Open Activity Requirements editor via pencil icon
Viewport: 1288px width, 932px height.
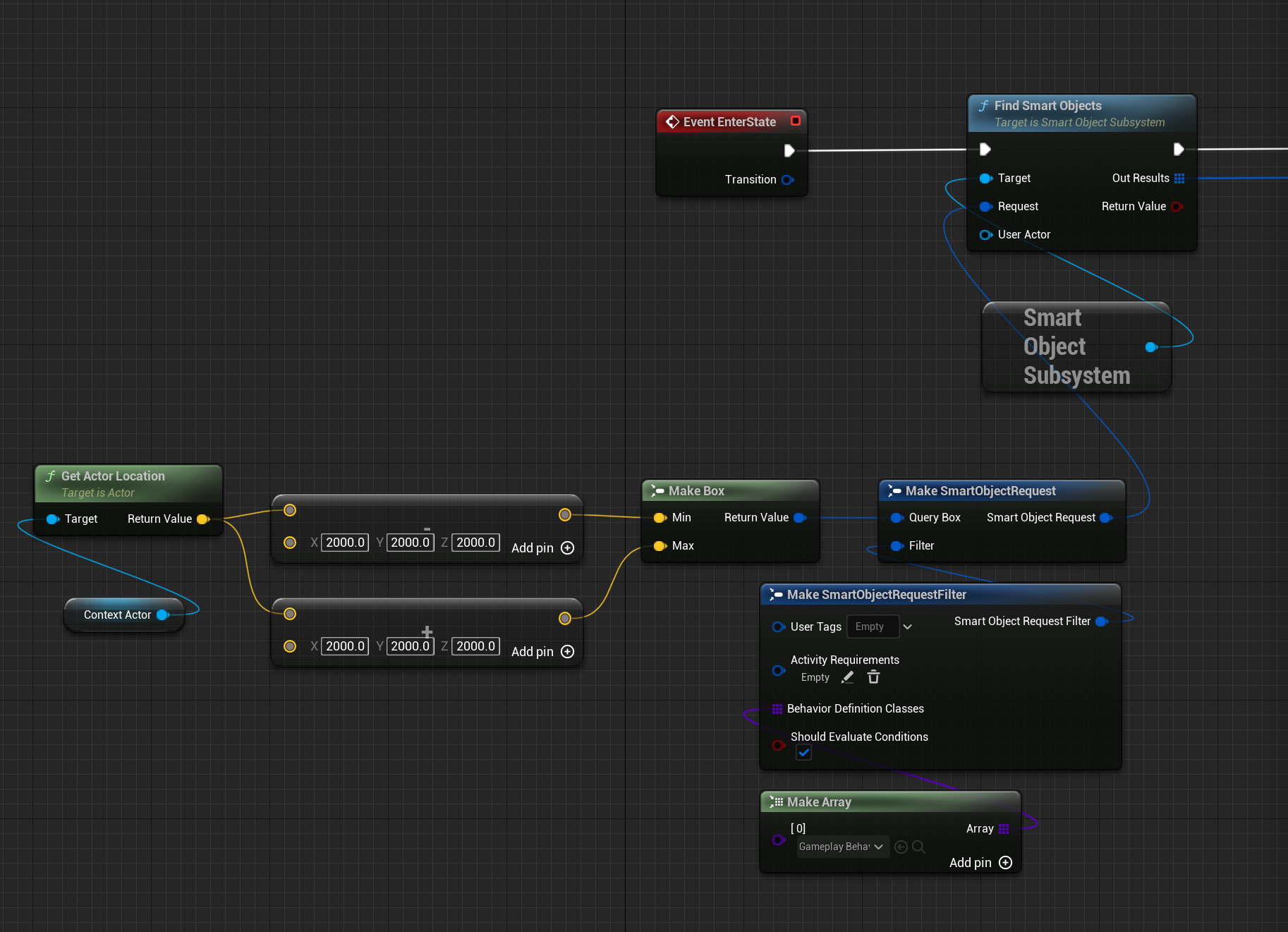pyautogui.click(x=847, y=677)
